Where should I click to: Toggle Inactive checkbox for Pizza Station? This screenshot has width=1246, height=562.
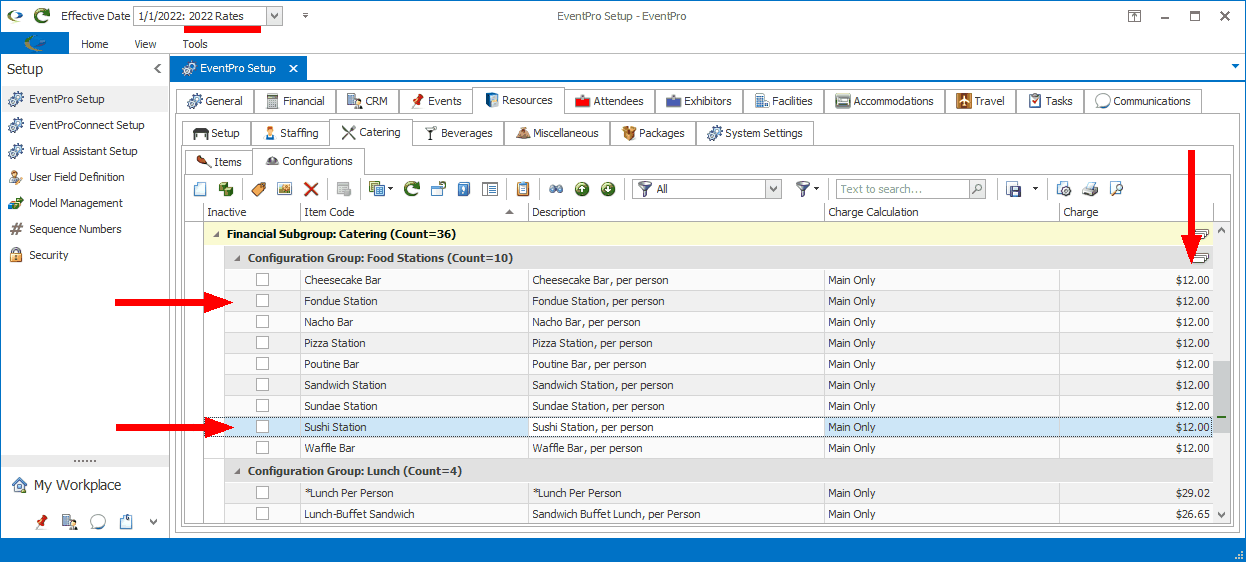[262, 343]
